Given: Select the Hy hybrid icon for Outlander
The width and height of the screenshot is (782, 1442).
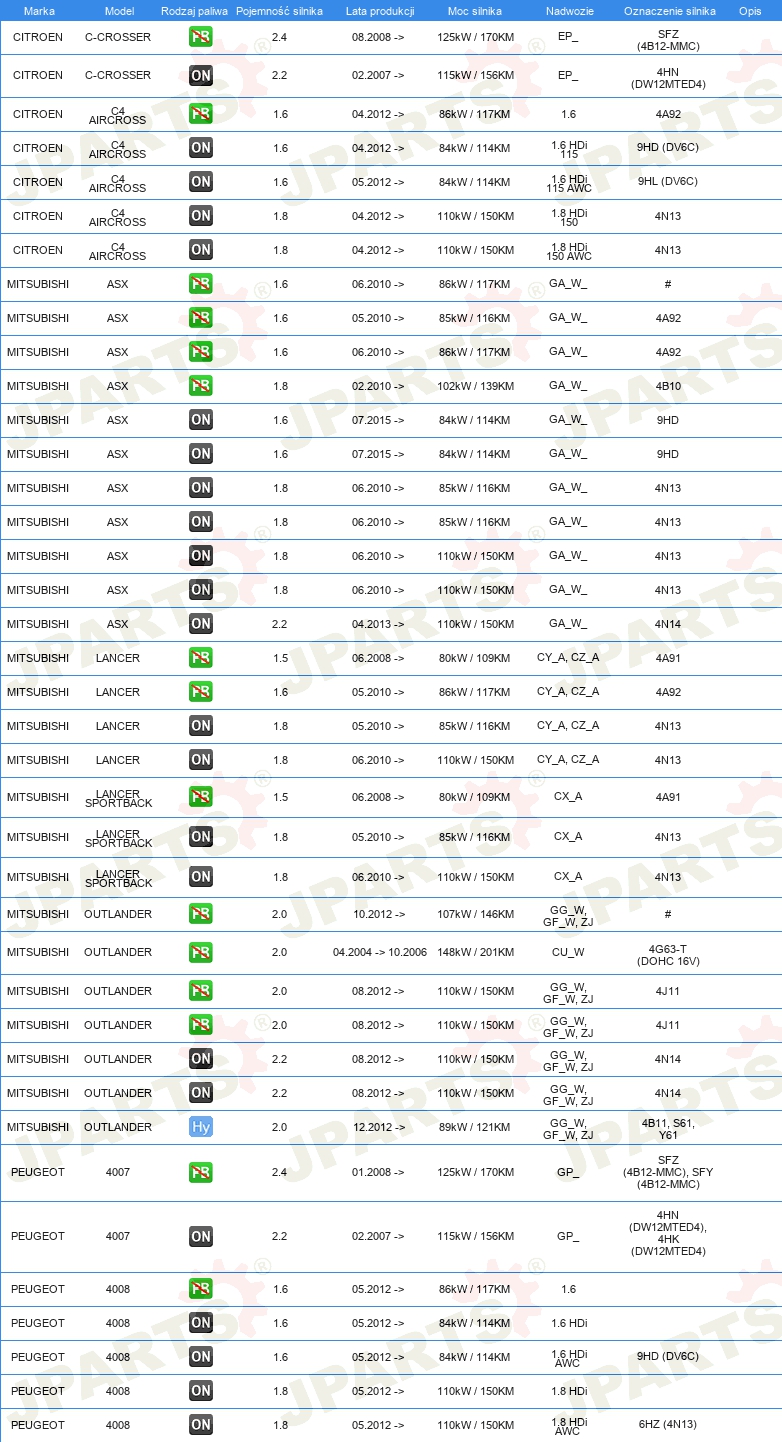Looking at the screenshot, I should (x=200, y=1127).
